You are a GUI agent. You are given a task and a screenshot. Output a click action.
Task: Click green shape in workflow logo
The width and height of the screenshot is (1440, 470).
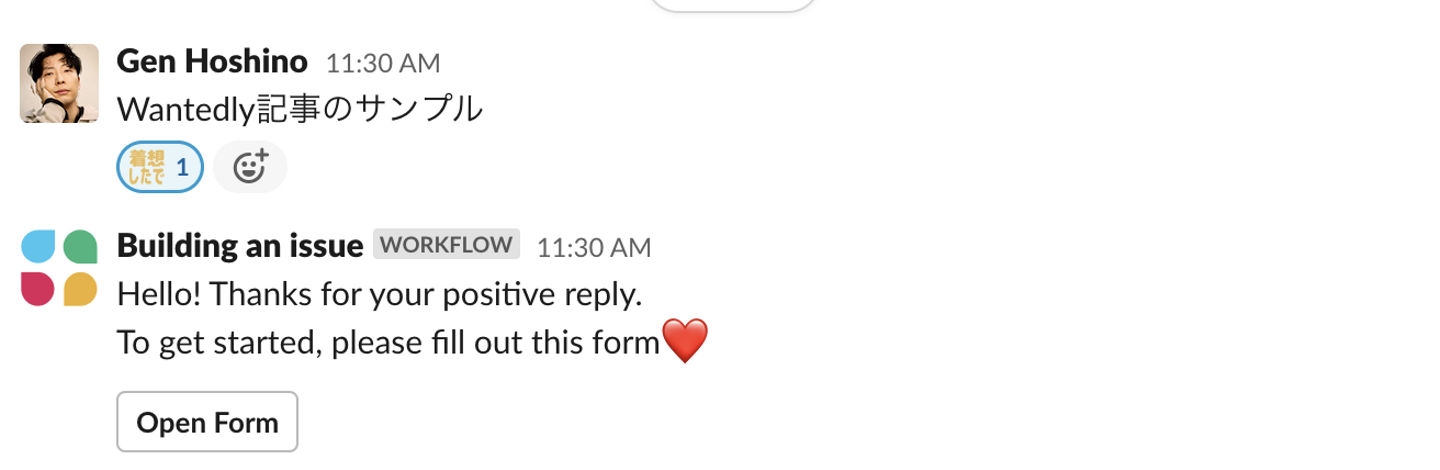[80, 246]
